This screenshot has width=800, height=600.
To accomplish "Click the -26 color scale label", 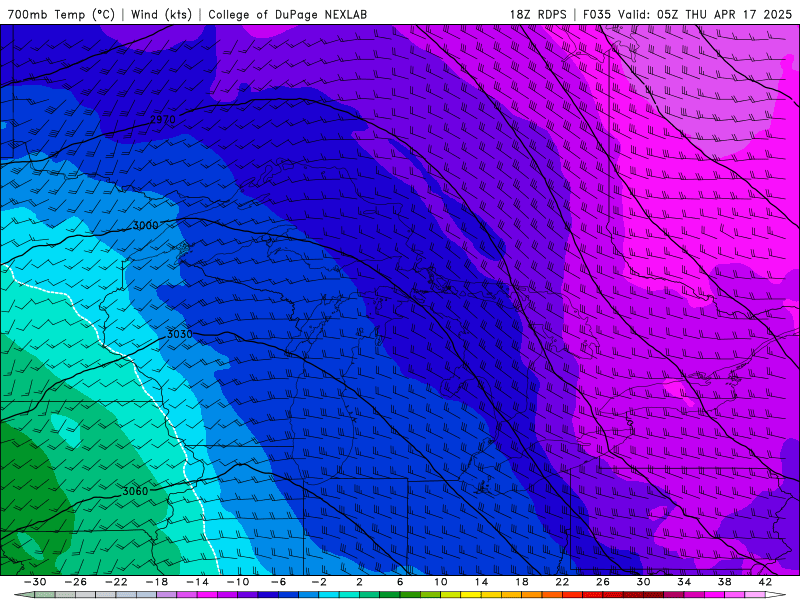I will 76,582.
